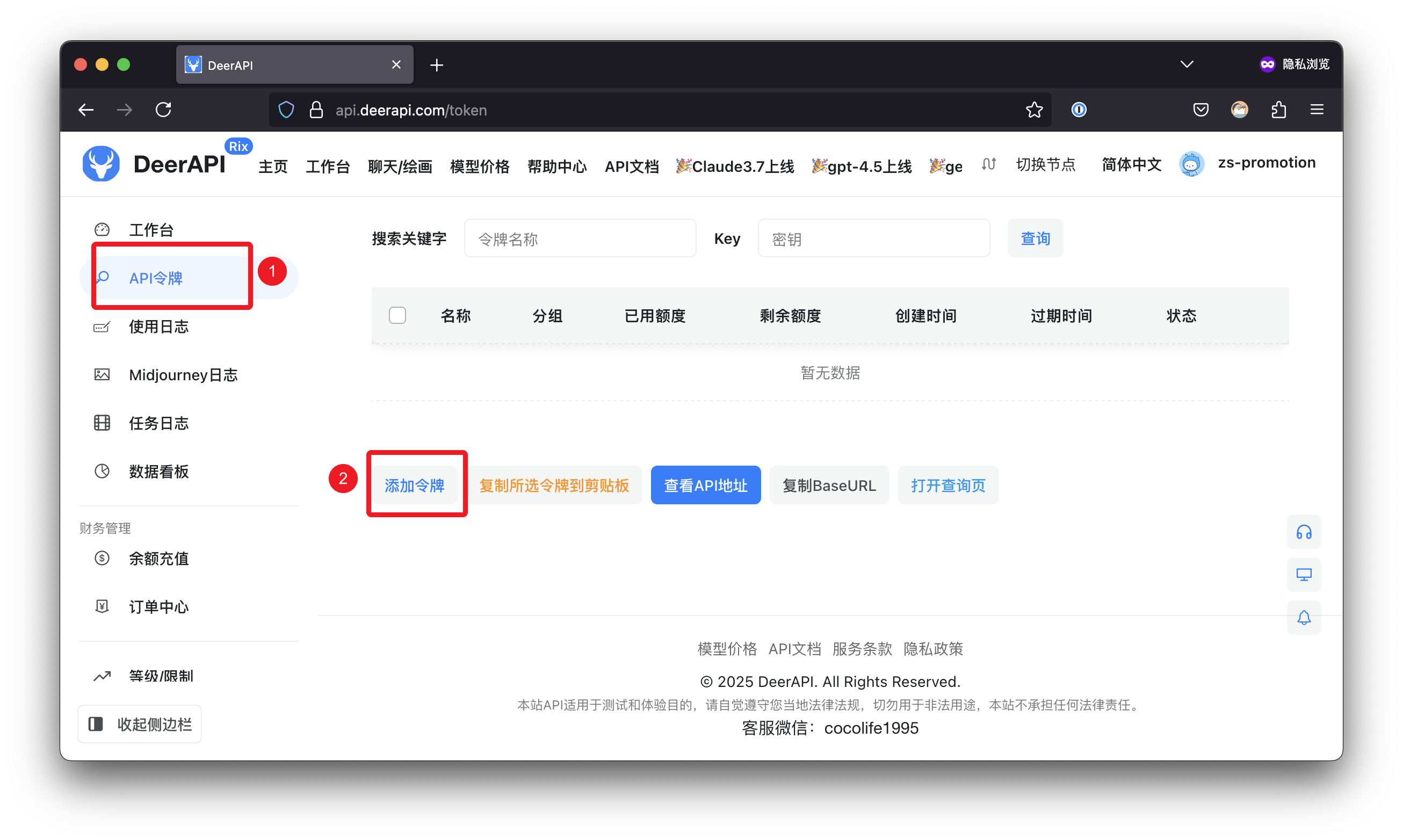Open the footer 服务条款 link
The height and width of the screenshot is (840, 1403).
click(862, 649)
